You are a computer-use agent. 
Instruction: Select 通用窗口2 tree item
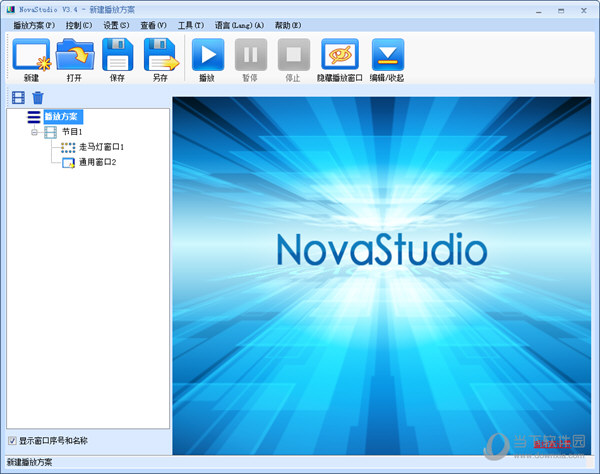98,162
